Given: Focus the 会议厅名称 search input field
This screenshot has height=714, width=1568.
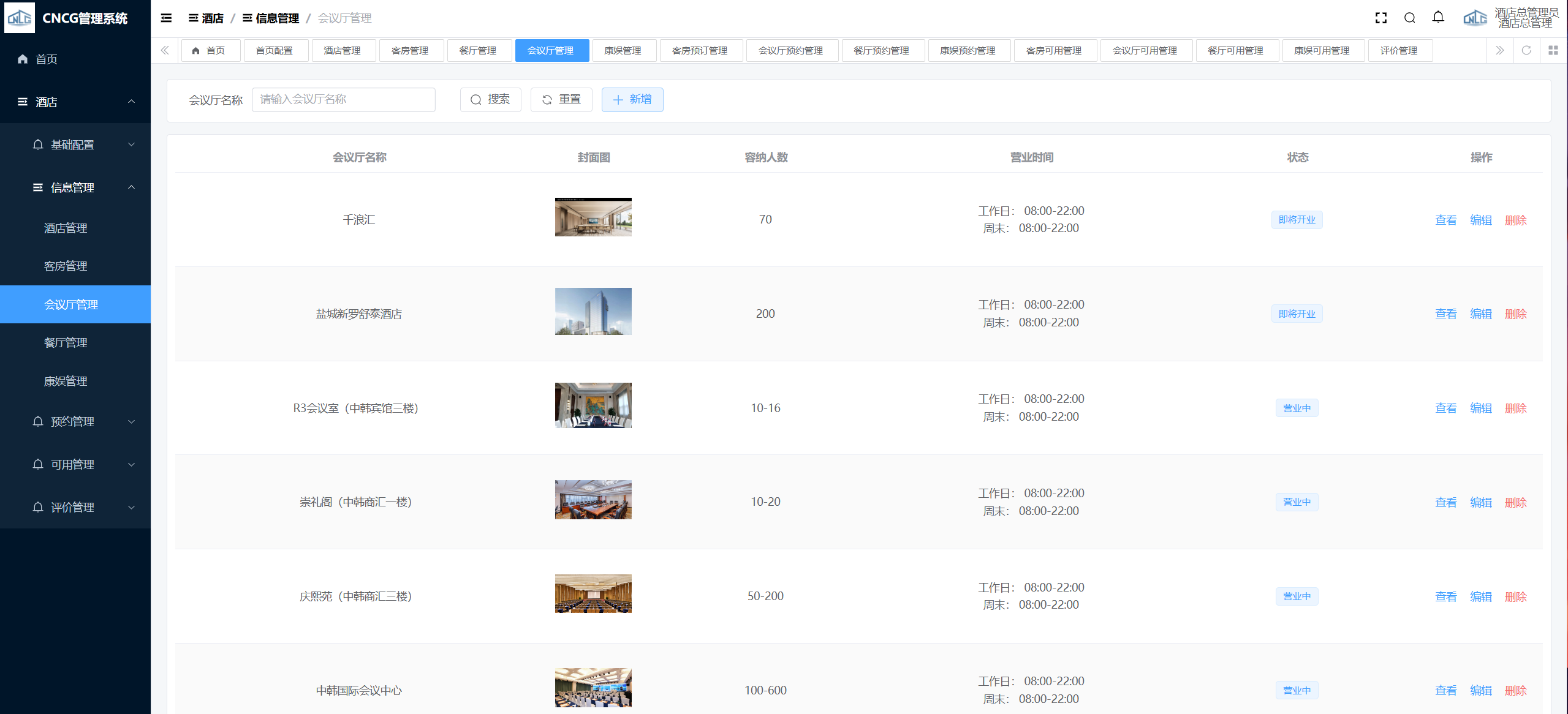Looking at the screenshot, I should tap(343, 99).
